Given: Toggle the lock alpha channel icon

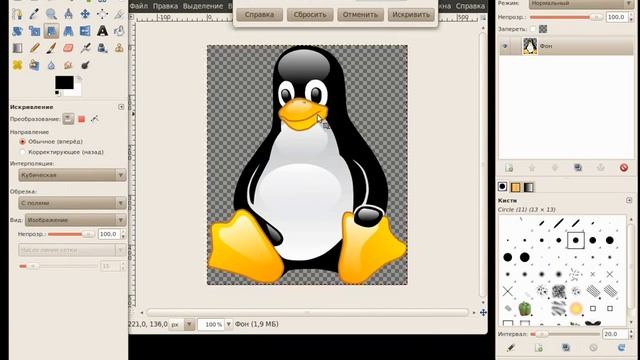Looking at the screenshot, I should point(543,29).
